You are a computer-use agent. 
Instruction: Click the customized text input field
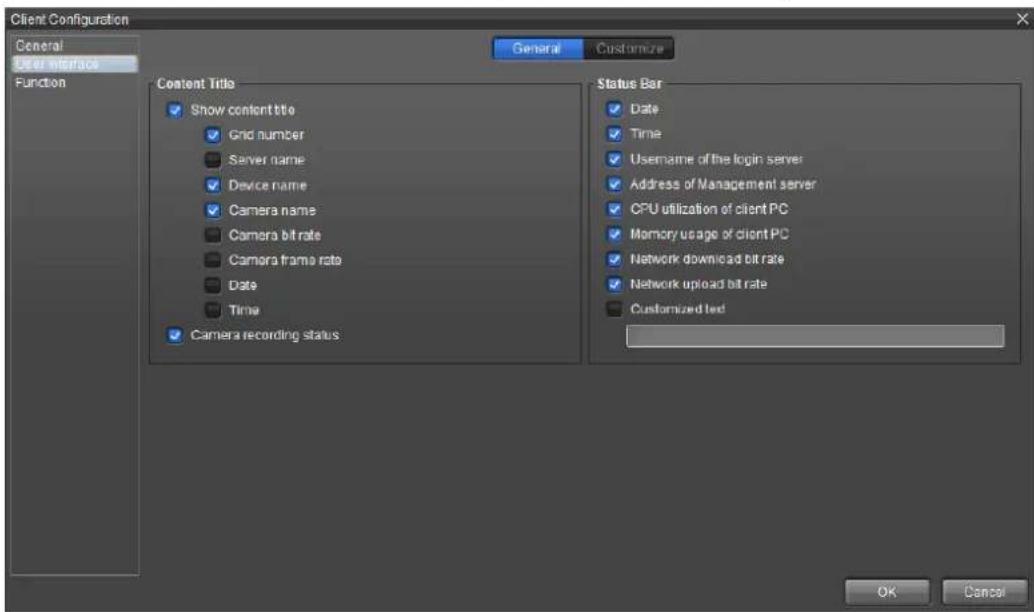point(815,336)
